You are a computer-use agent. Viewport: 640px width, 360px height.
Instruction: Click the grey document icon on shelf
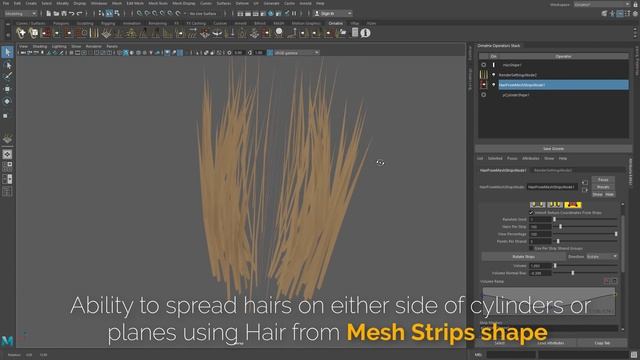(355, 32)
